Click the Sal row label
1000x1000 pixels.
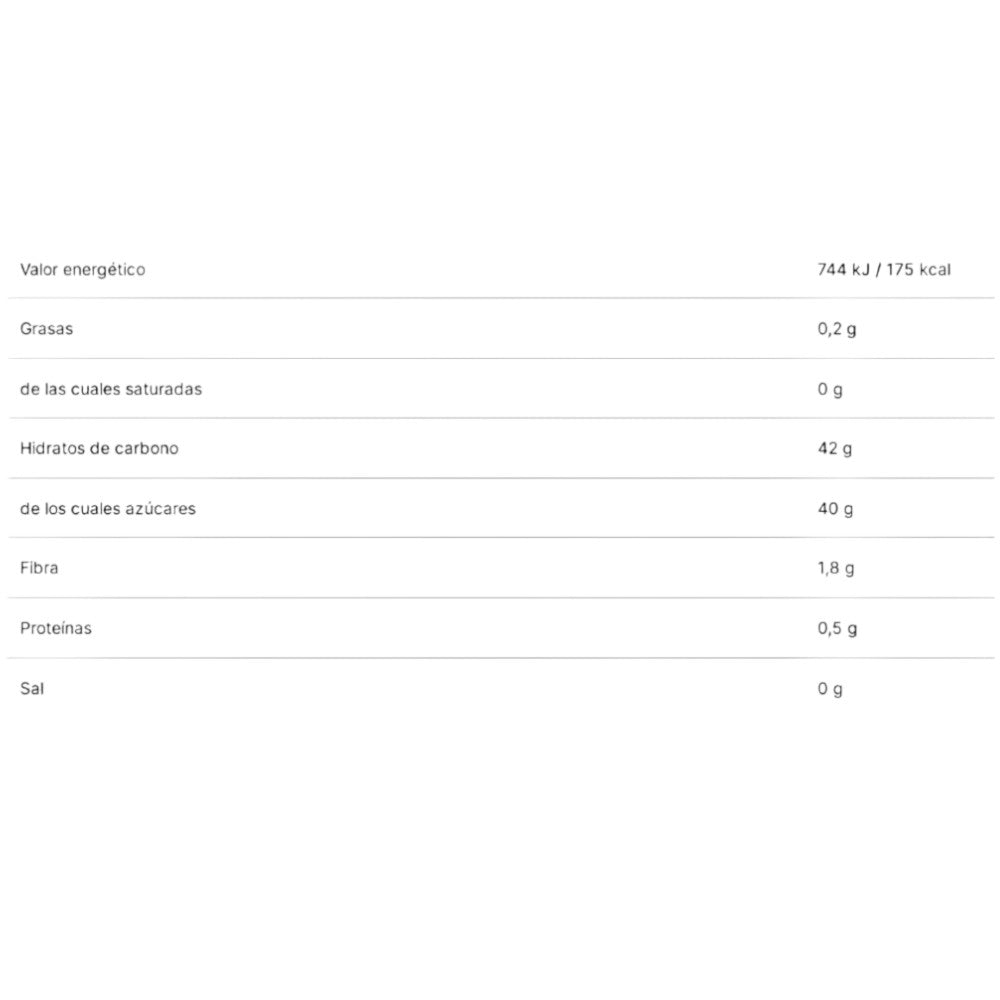coord(32,689)
